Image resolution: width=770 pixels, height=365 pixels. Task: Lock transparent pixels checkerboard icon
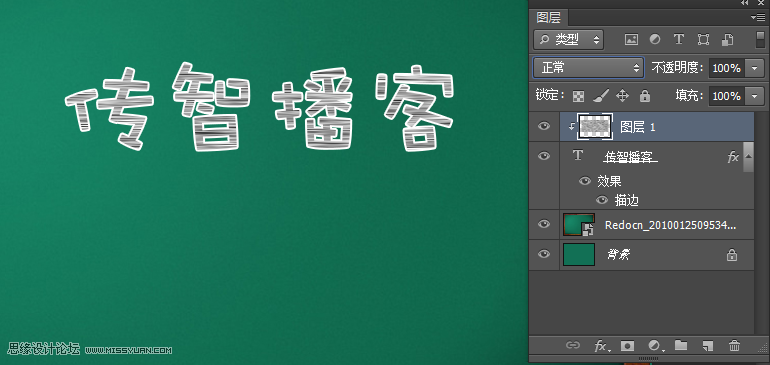578,96
